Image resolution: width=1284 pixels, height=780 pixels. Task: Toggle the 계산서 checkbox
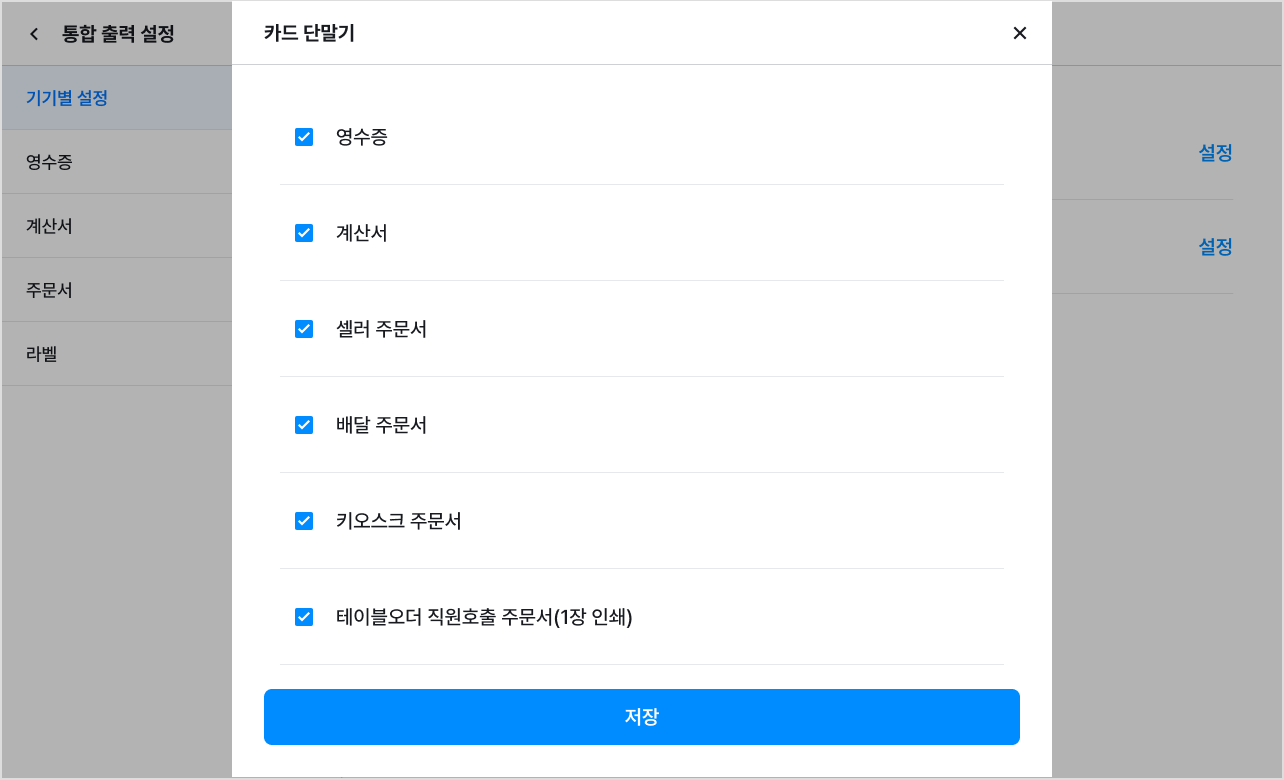point(304,233)
